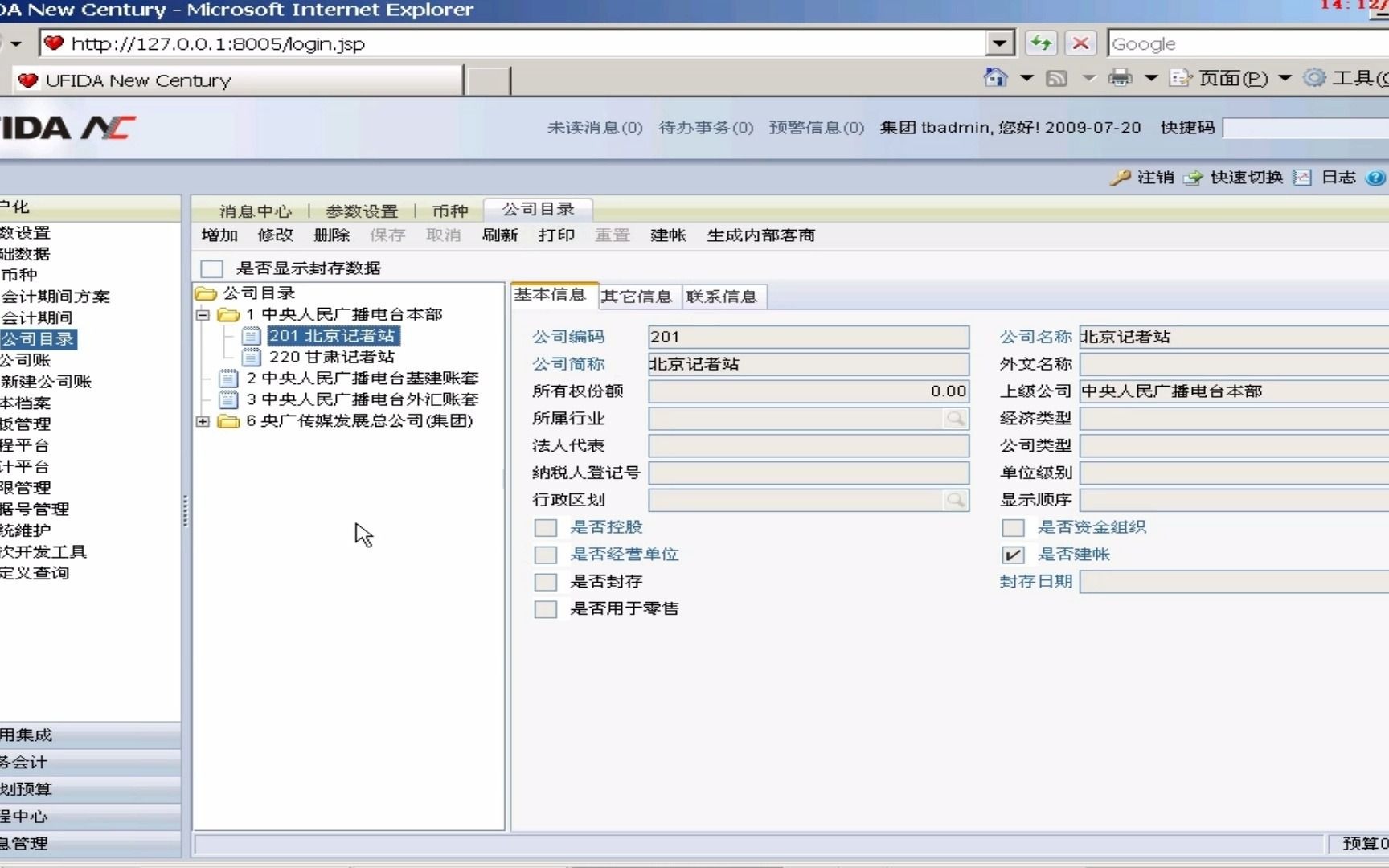The height and width of the screenshot is (868, 1389).
Task: Click document icon of 中央人民广播电台基建账套
Action: (x=228, y=379)
